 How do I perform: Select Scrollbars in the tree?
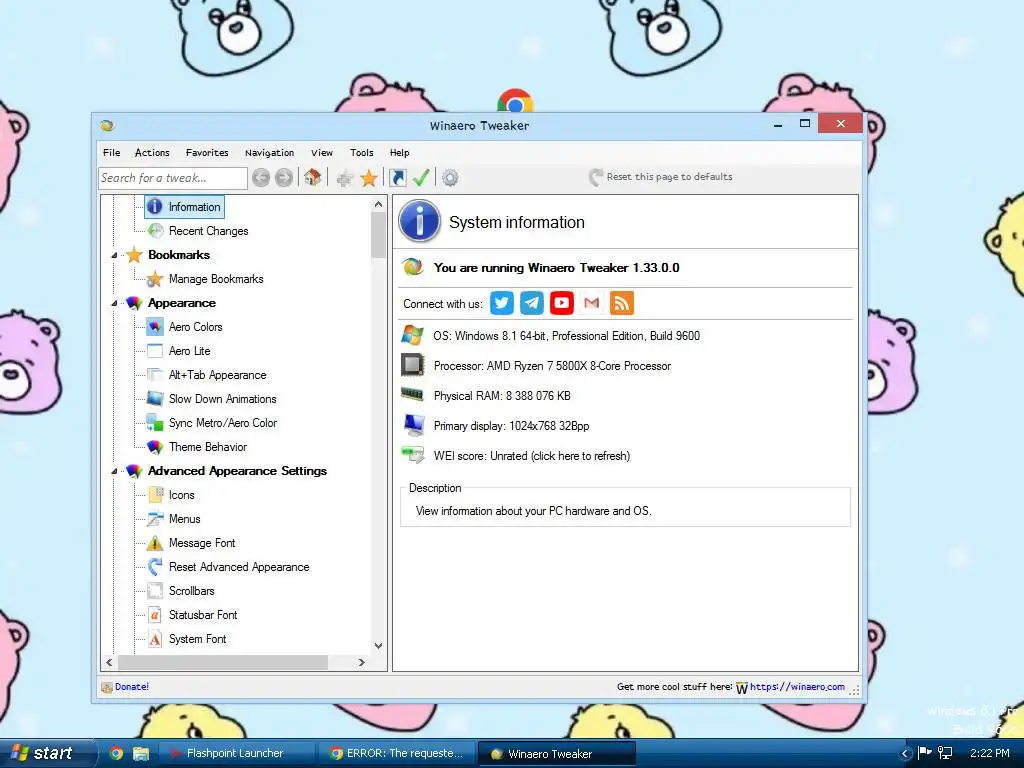(191, 591)
